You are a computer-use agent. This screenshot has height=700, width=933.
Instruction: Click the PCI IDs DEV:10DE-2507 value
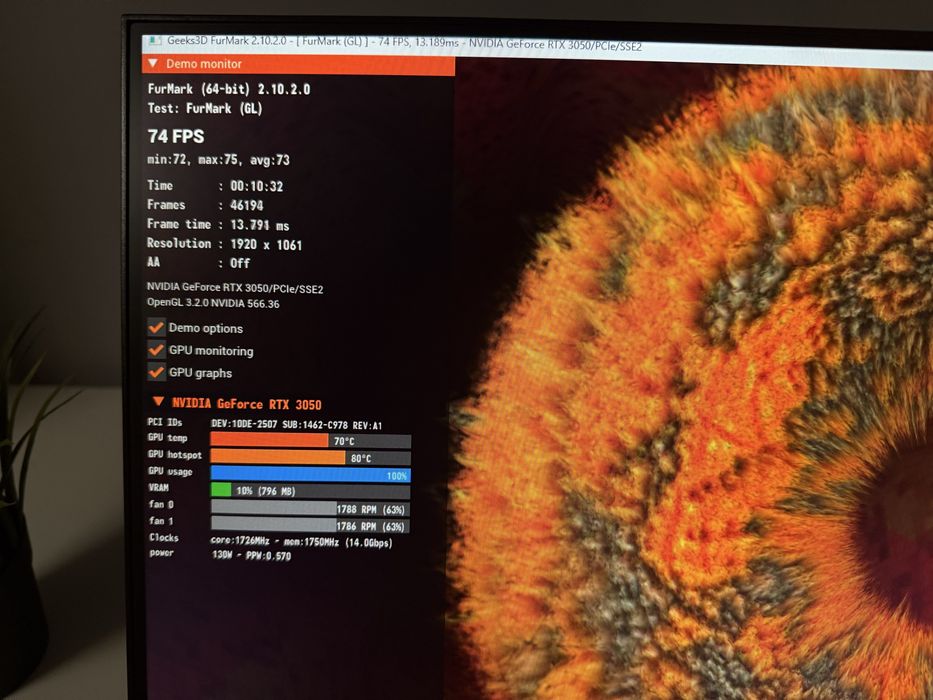(x=296, y=425)
